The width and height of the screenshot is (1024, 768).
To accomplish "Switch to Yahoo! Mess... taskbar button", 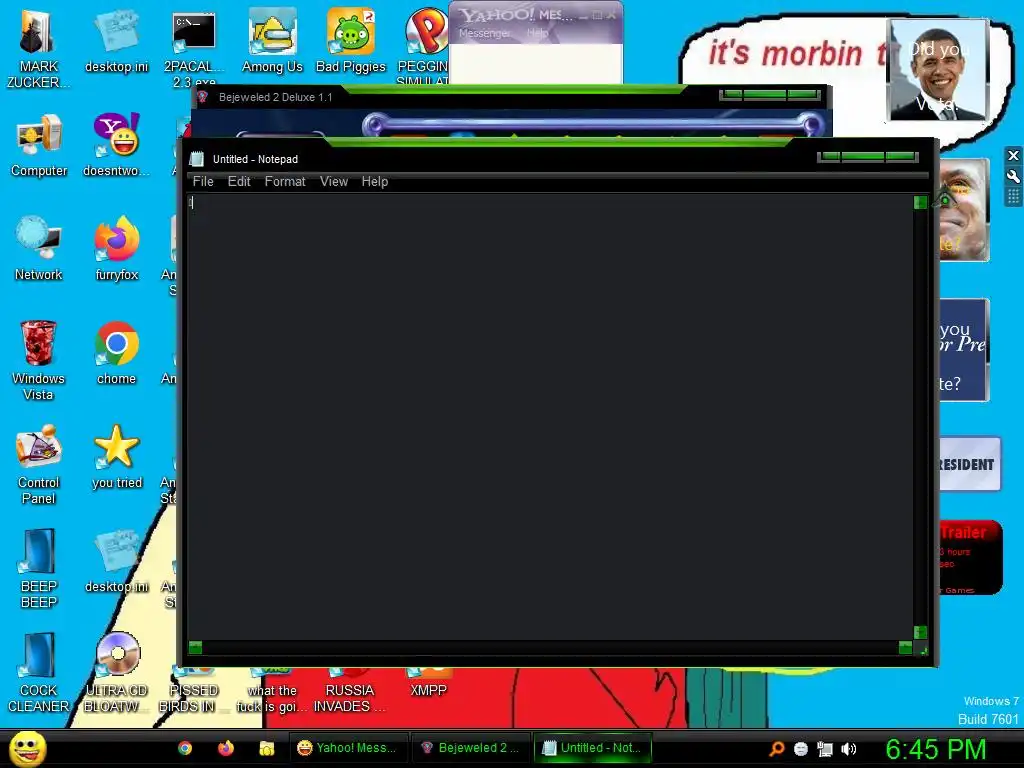I will click(349, 748).
